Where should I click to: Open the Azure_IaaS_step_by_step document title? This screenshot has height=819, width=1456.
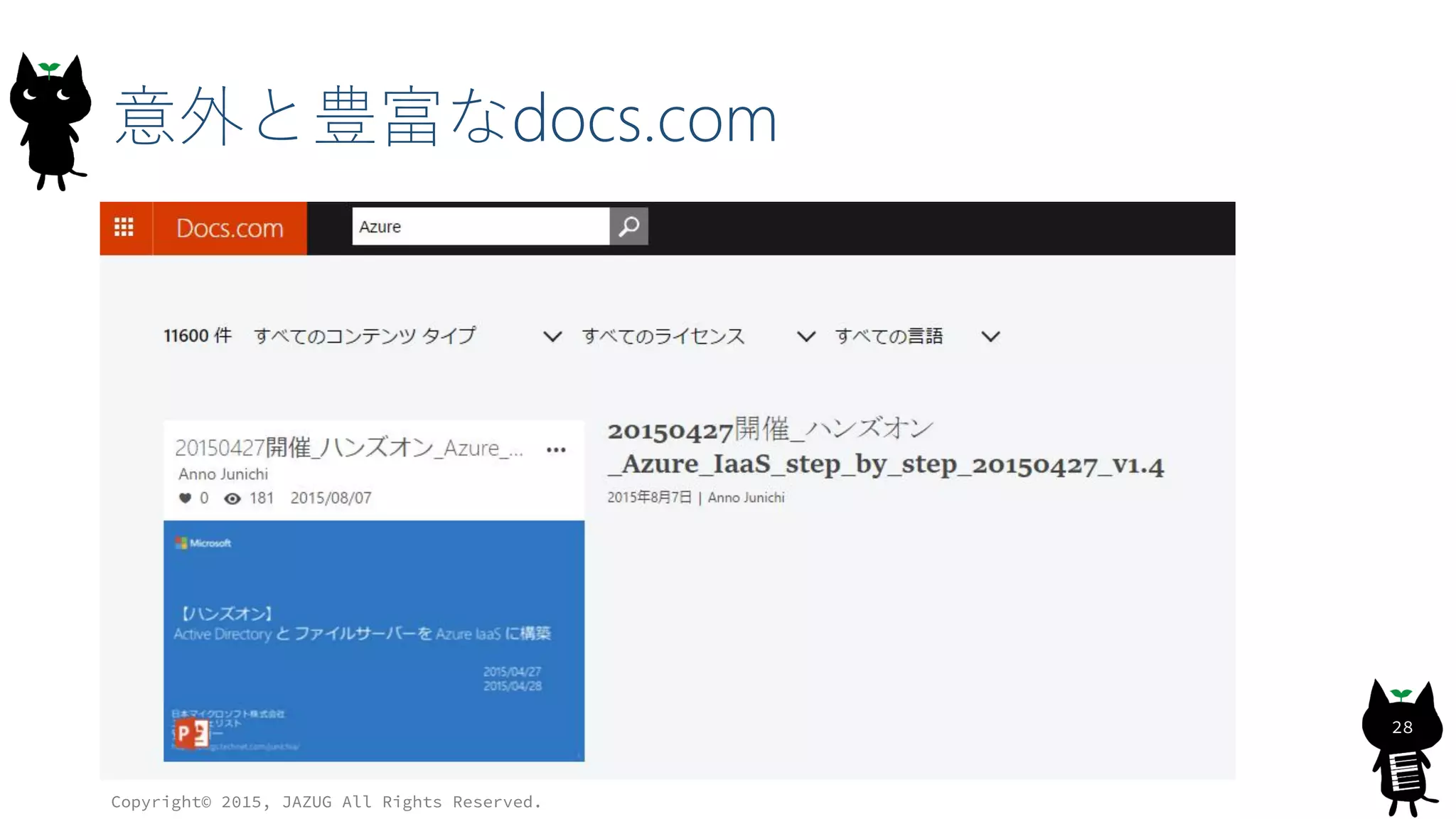(x=885, y=446)
